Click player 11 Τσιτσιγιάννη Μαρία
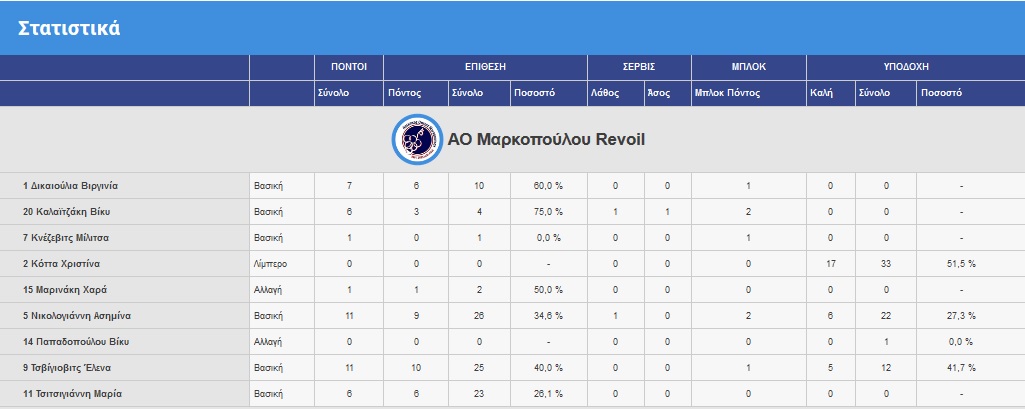1025x409 pixels. 72,393
